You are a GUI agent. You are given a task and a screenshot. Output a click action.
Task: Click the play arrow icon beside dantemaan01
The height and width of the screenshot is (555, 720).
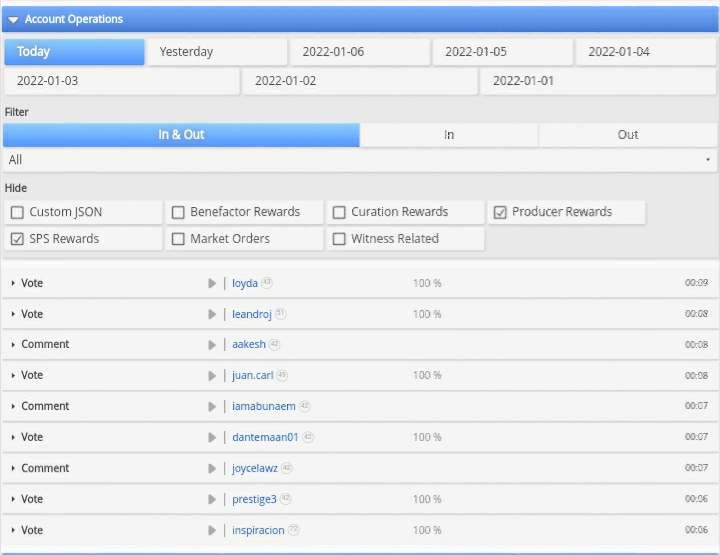(x=212, y=437)
